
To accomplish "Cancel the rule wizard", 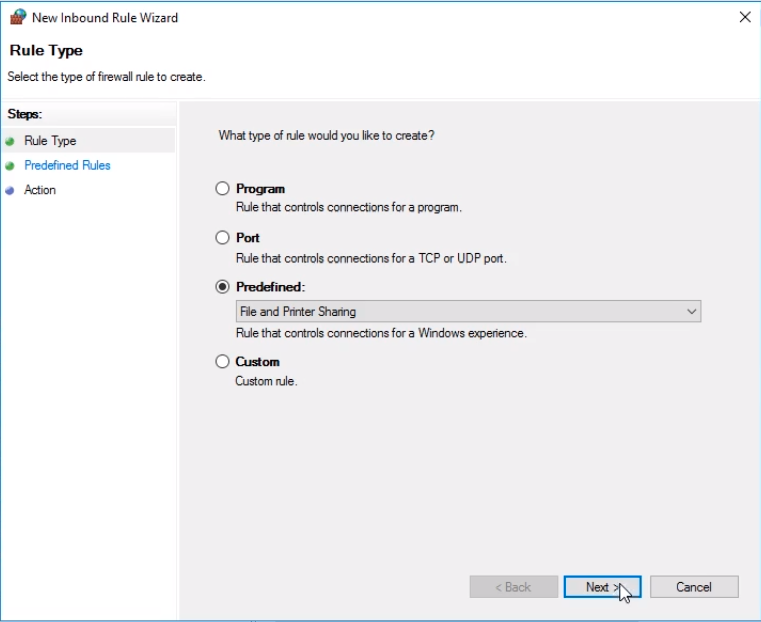I will pyautogui.click(x=694, y=587).
